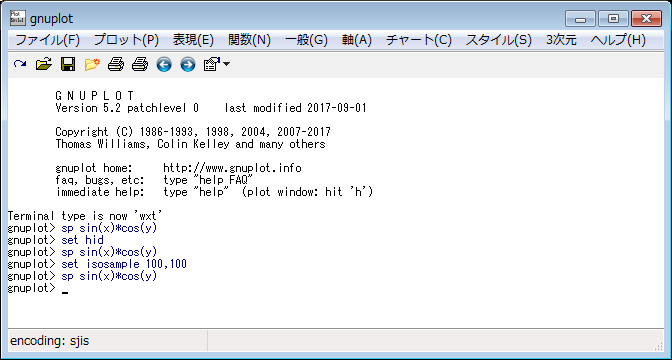Viewport: 672px width, 360px height.
Task: Click the blue back arrow icon
Action: point(164,65)
